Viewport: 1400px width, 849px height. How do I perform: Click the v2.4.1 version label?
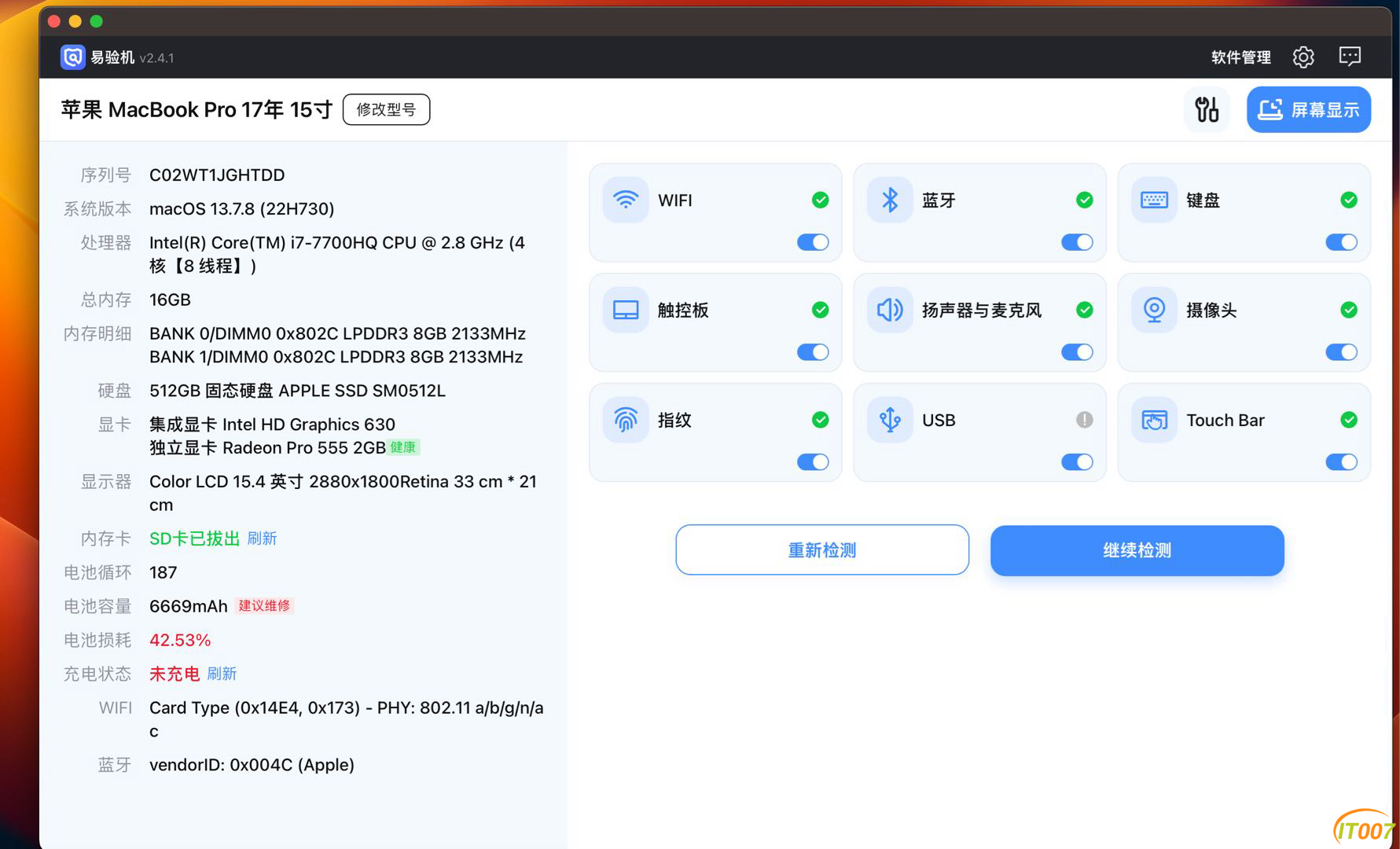156,57
